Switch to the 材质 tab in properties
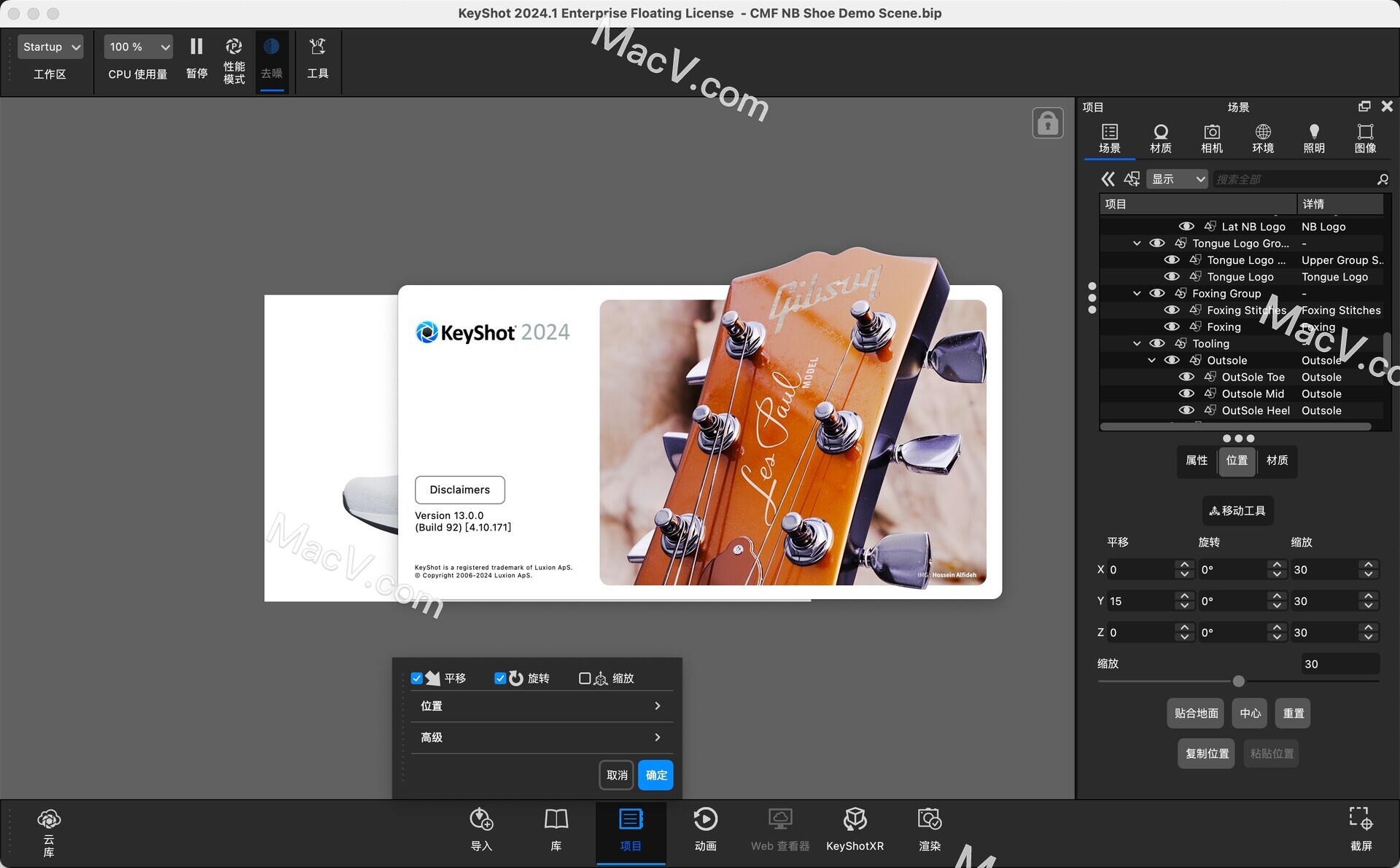 tap(1277, 461)
